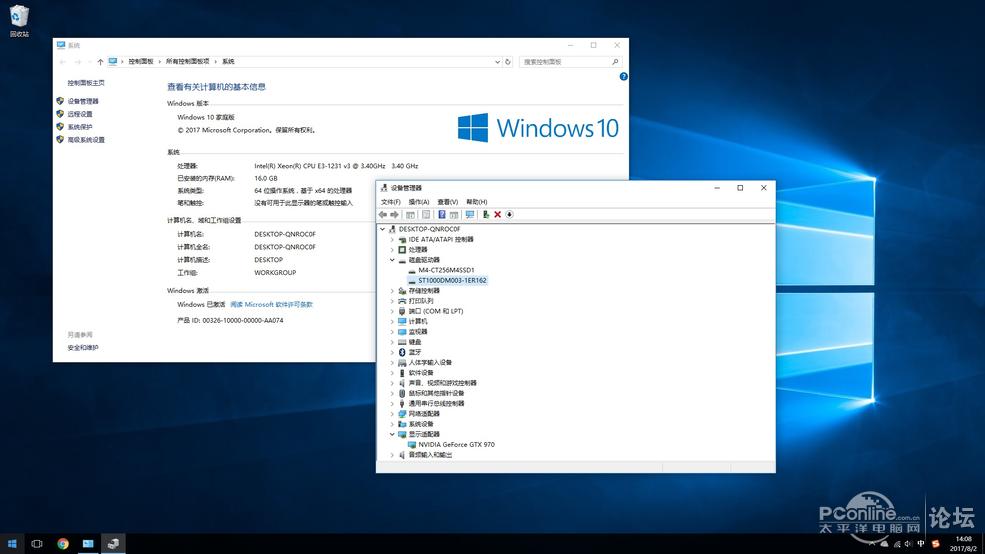Open 远程设置 link in System sidebar
The image size is (985, 554).
(x=80, y=114)
